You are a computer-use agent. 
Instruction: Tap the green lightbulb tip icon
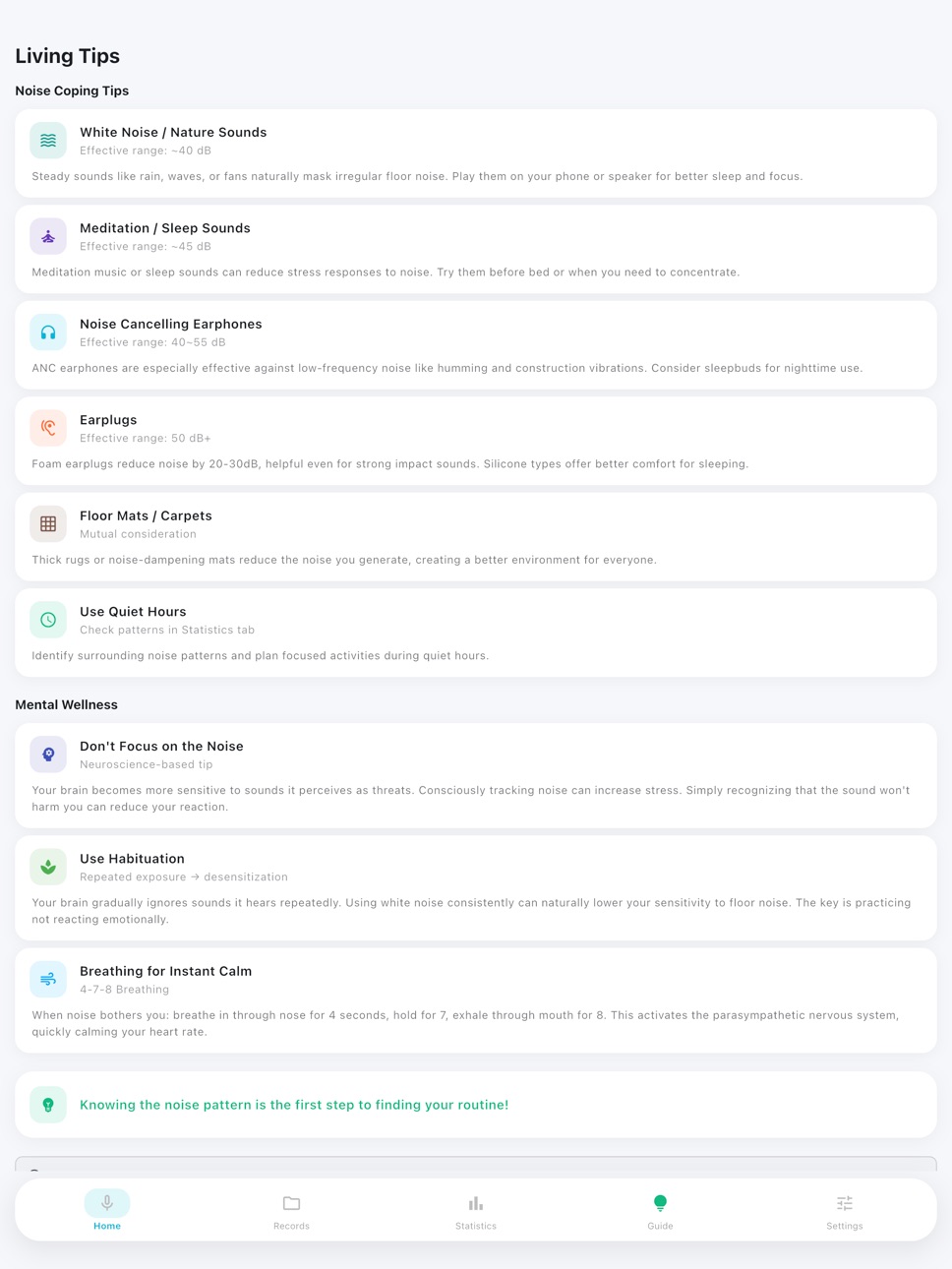pyautogui.click(x=48, y=1105)
